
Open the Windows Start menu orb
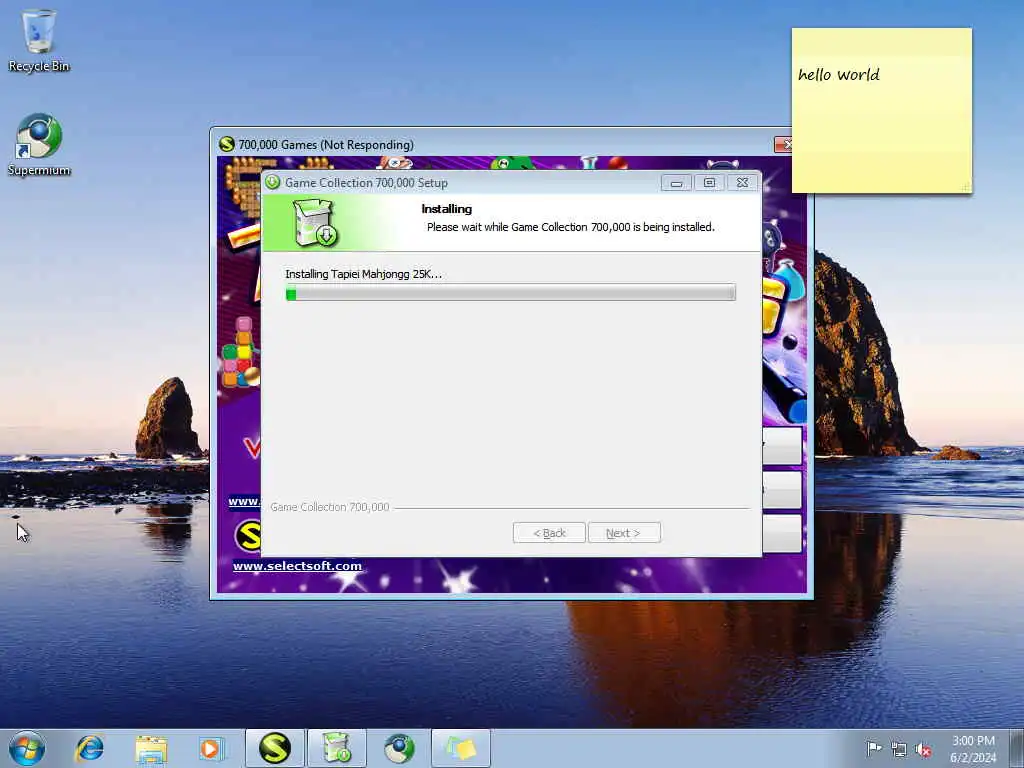click(27, 748)
